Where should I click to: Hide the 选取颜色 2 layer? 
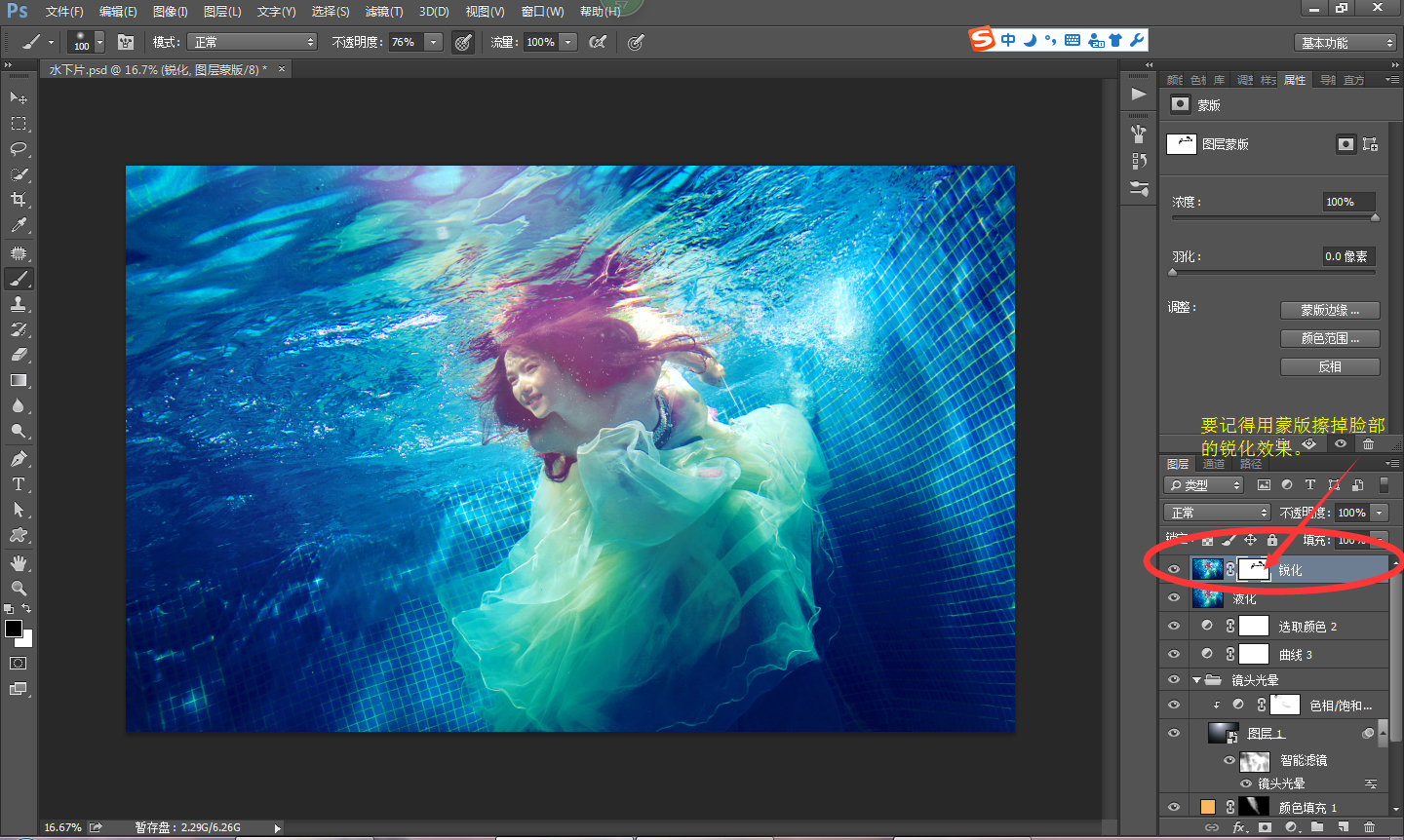click(x=1174, y=627)
